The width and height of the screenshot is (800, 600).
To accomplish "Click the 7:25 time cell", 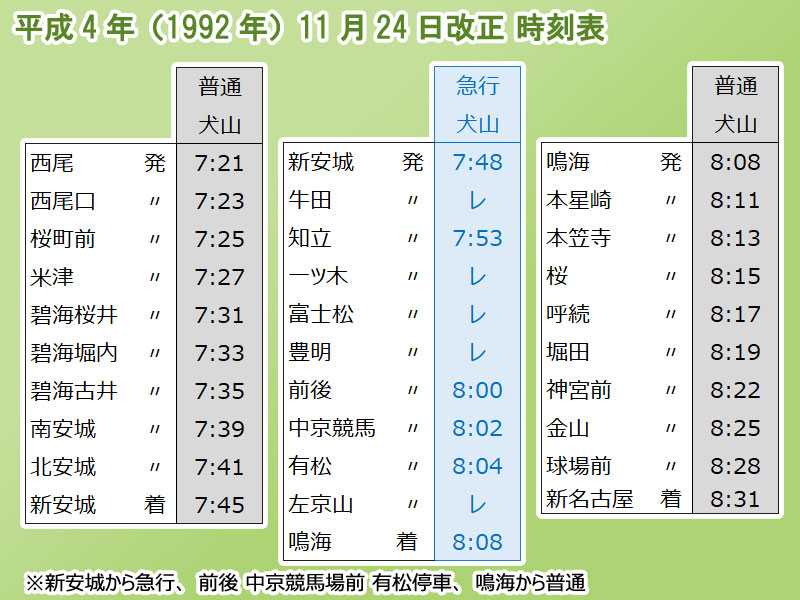I will pos(219,239).
